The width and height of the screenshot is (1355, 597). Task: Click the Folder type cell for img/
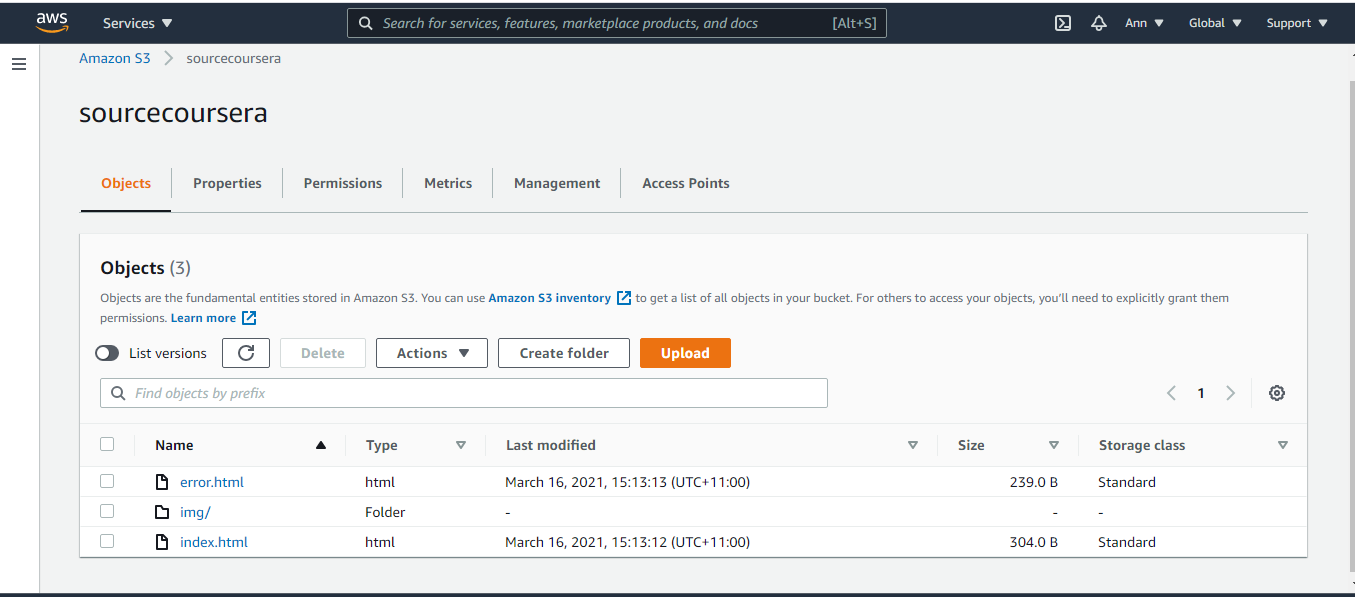tap(385, 512)
